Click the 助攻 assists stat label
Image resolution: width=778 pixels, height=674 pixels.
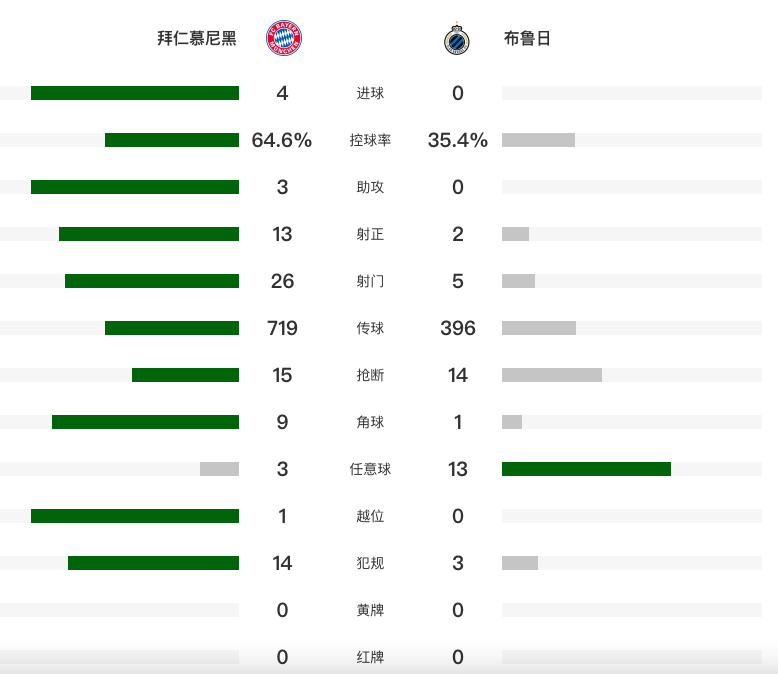pos(370,187)
